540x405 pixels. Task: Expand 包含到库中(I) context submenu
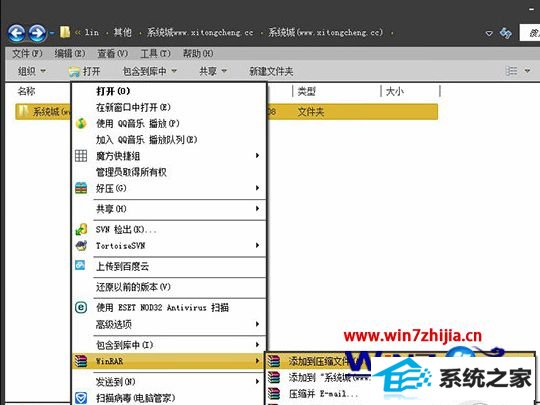[x=169, y=344]
